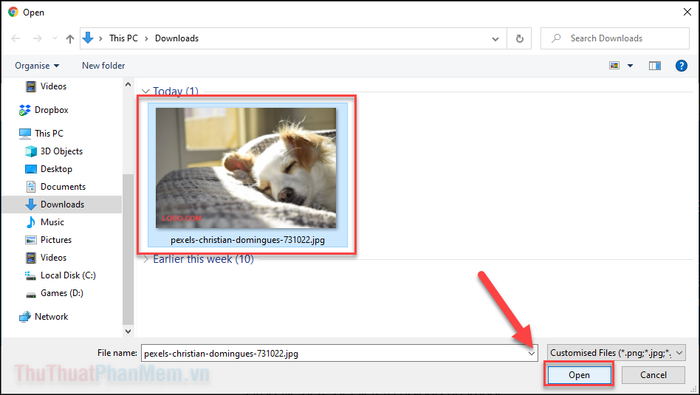Open the address bar history dropdown arrow

click(x=495, y=39)
